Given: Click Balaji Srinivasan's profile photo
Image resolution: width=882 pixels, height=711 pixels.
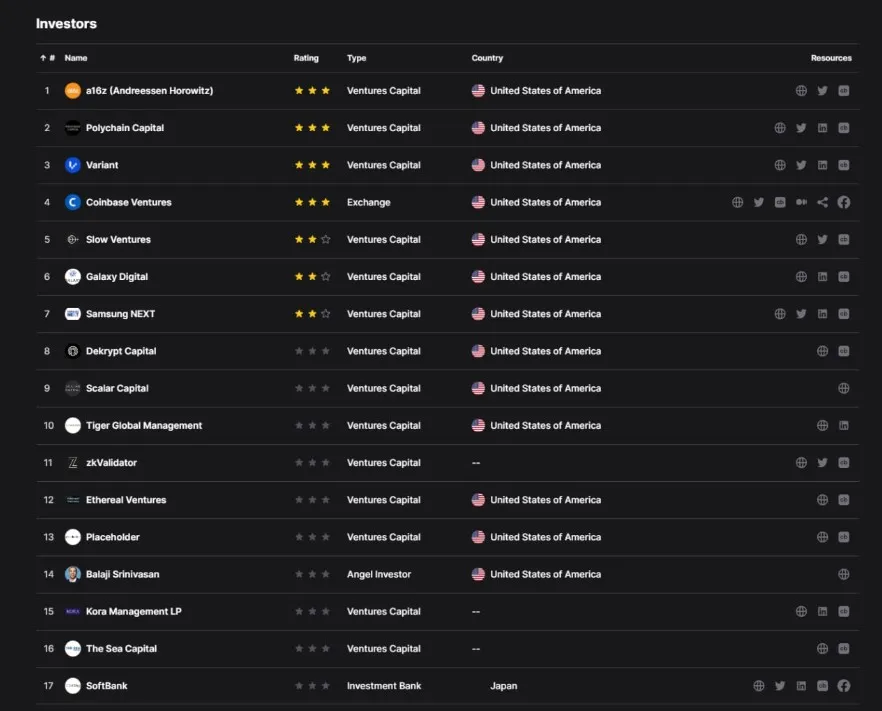Looking at the screenshot, I should tap(73, 574).
